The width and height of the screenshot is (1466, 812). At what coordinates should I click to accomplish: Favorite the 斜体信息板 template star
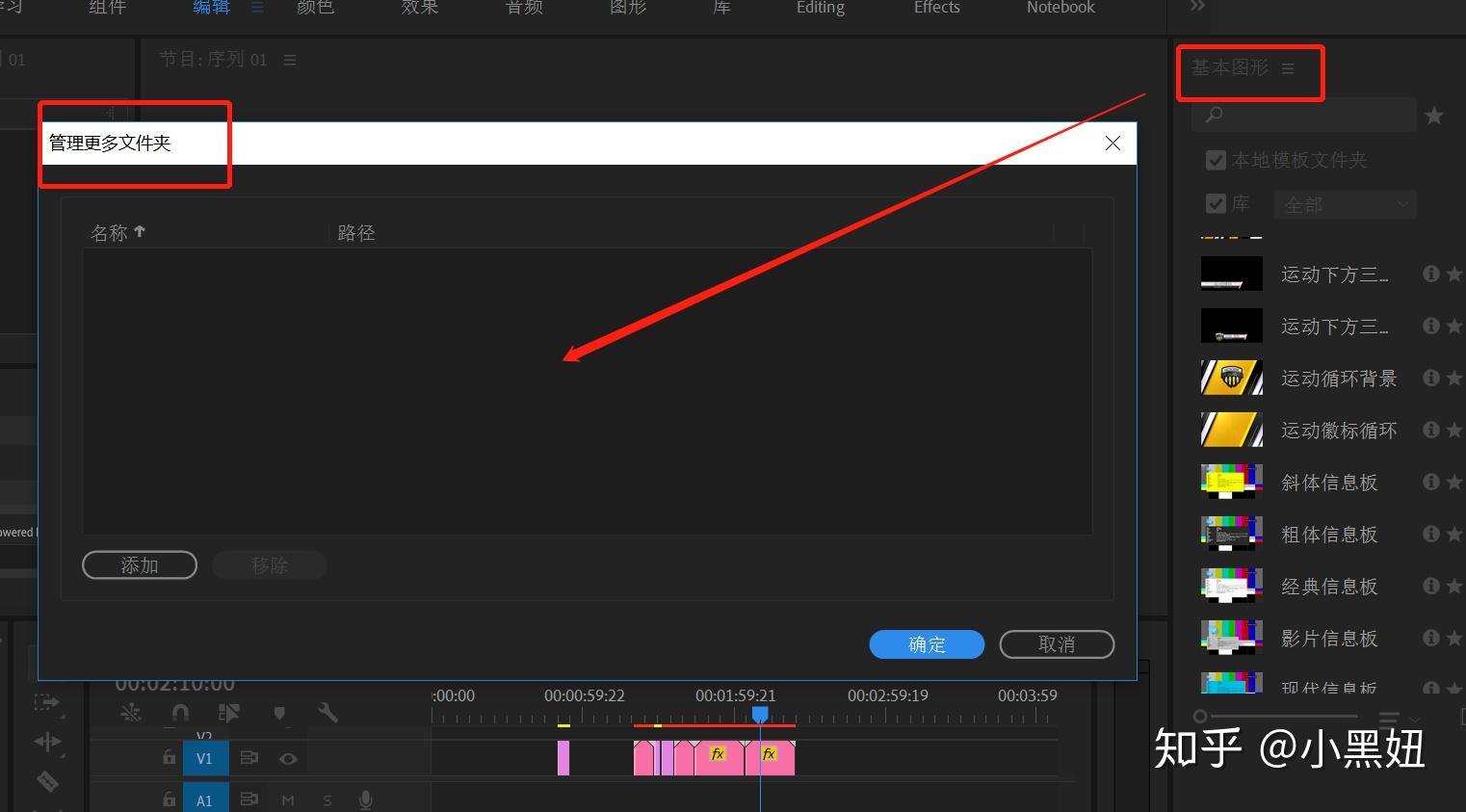[1454, 482]
